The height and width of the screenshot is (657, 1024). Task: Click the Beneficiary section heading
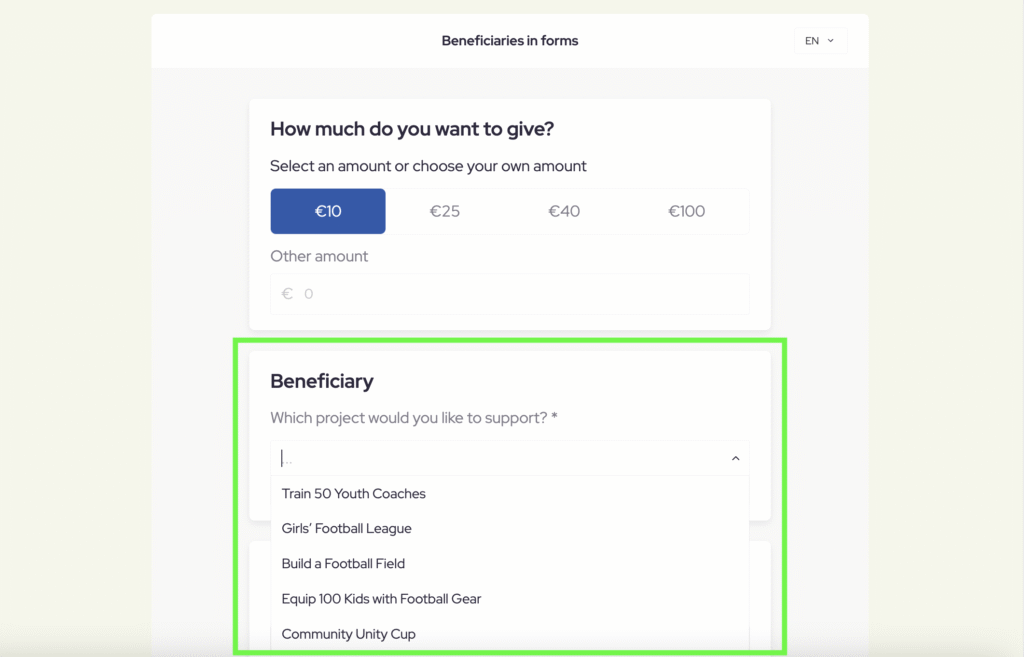pos(322,381)
